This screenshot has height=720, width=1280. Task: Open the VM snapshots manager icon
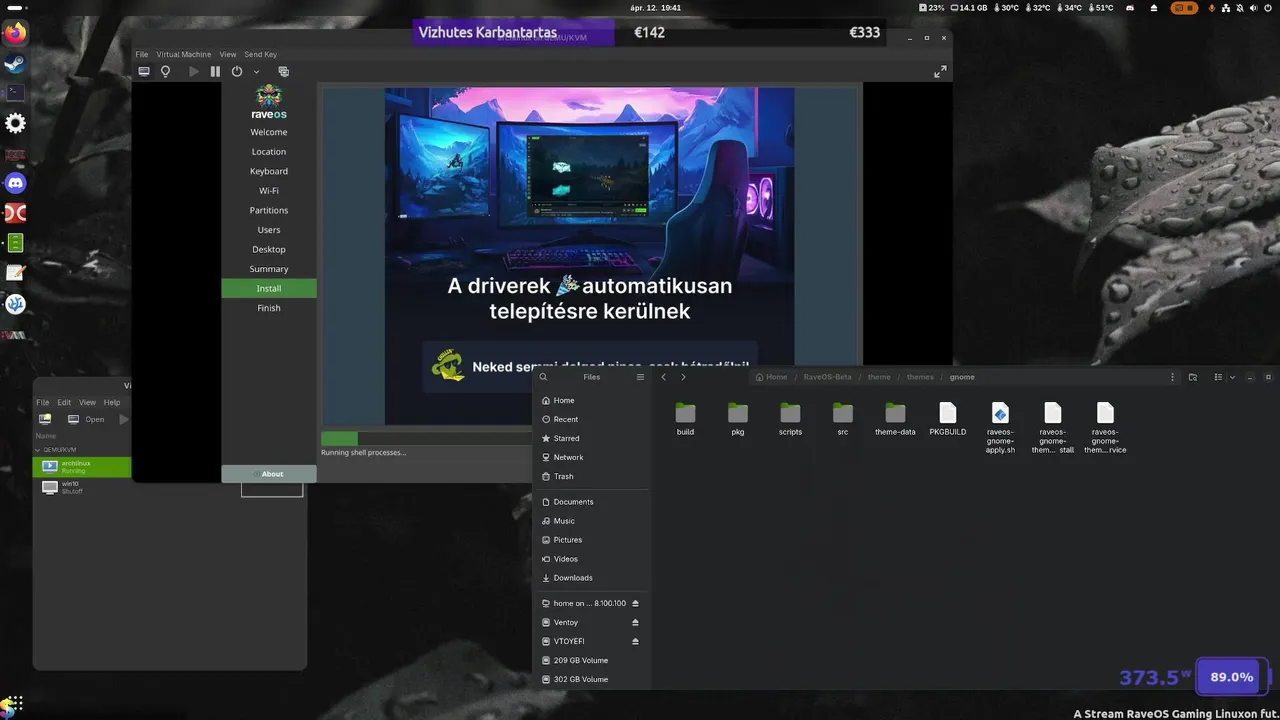pyautogui.click(x=283, y=72)
